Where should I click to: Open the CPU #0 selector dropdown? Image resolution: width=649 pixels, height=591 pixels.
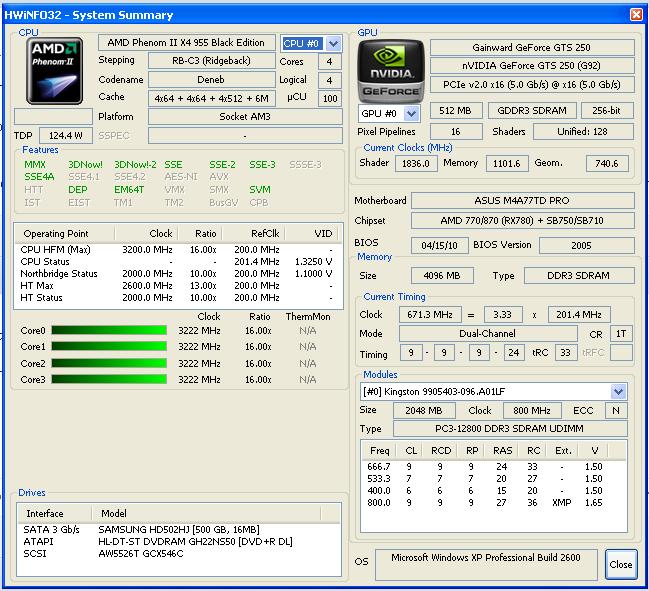tap(334, 43)
